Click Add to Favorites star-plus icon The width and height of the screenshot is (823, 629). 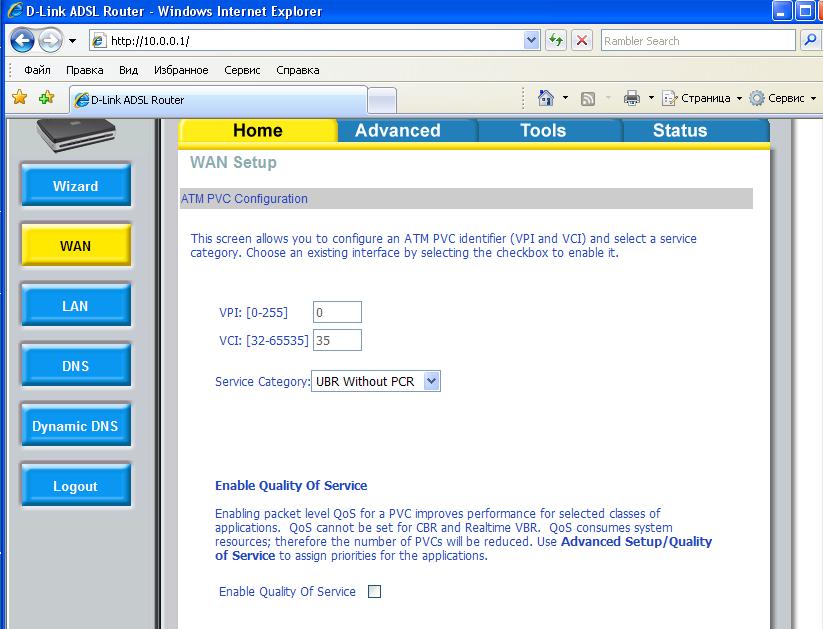click(x=47, y=98)
